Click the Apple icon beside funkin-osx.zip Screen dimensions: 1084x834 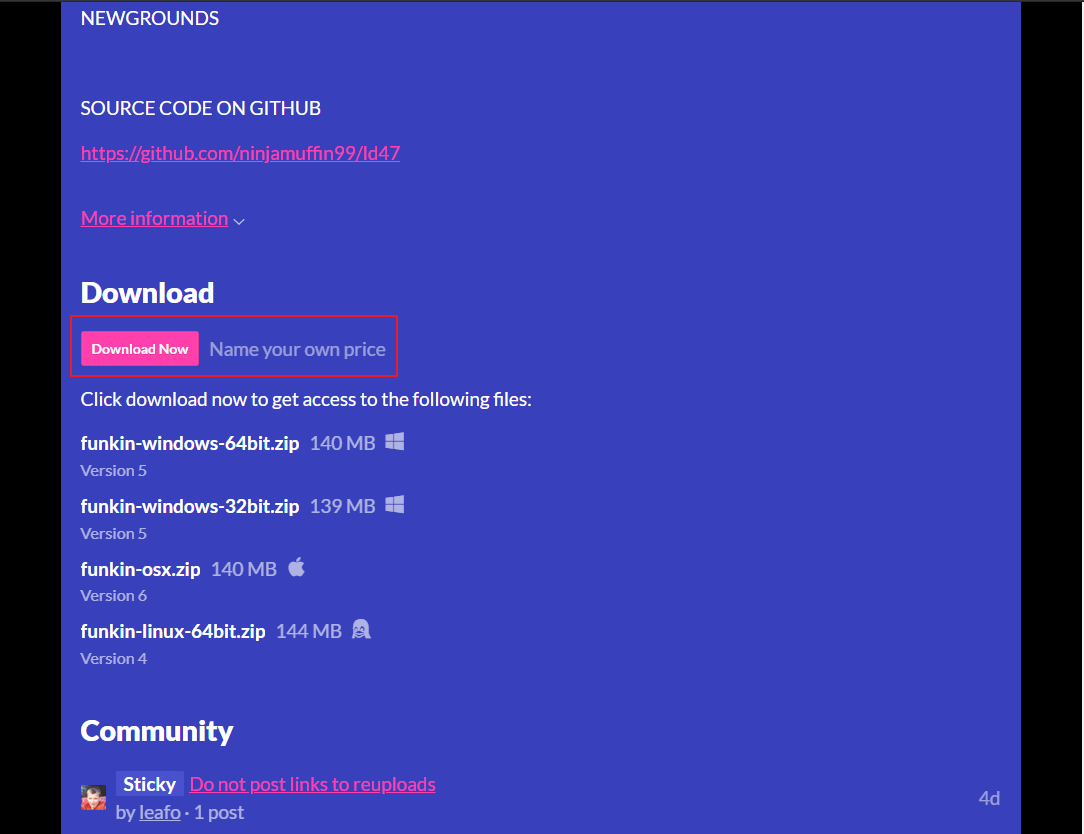click(x=297, y=567)
